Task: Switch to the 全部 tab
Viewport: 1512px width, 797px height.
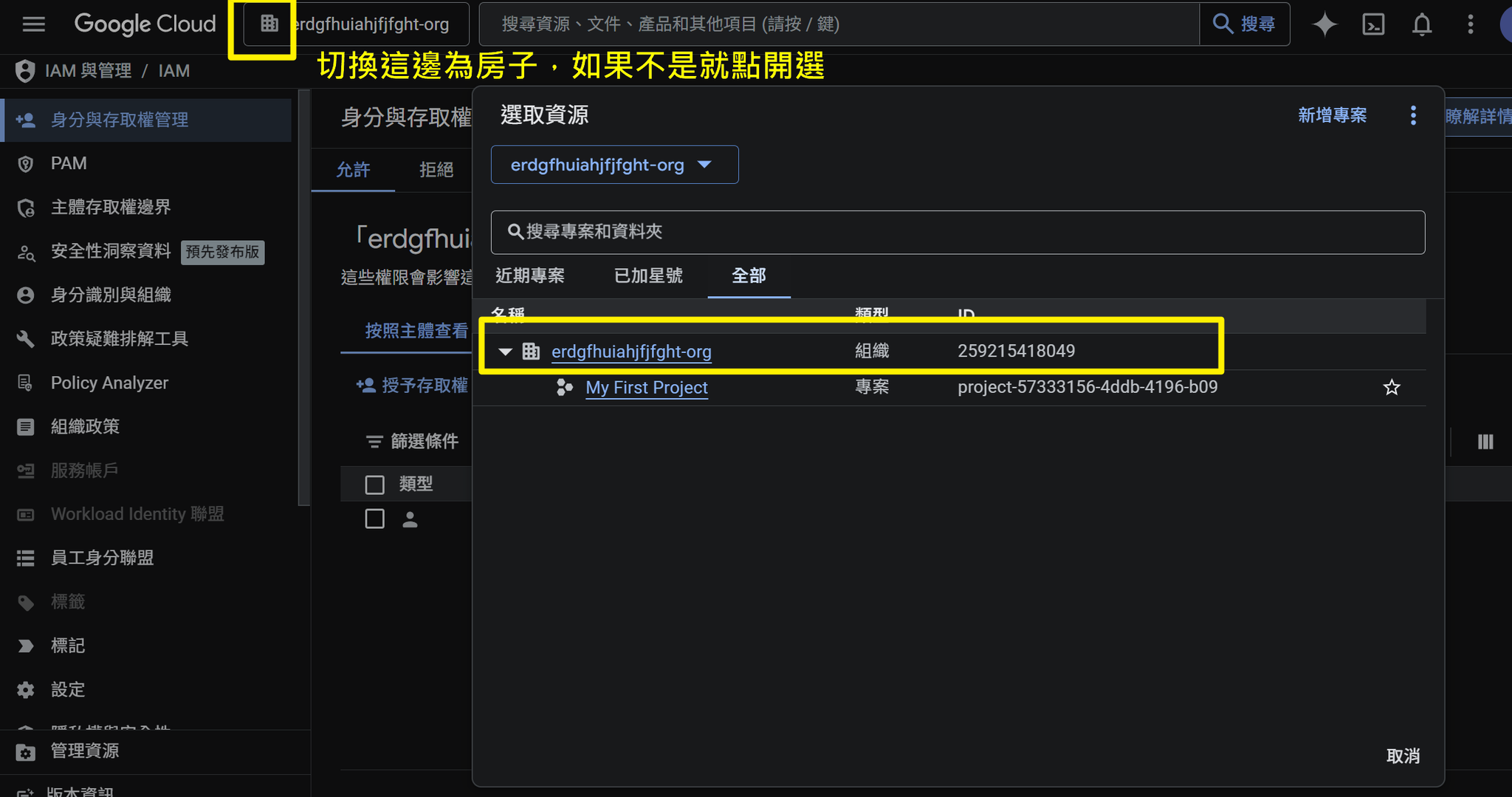Action: [749, 276]
